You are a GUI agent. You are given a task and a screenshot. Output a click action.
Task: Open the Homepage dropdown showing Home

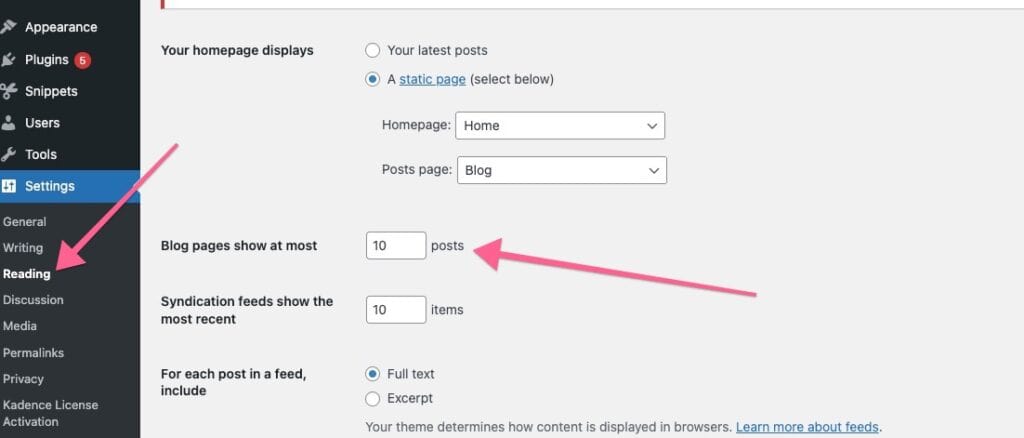click(560, 126)
